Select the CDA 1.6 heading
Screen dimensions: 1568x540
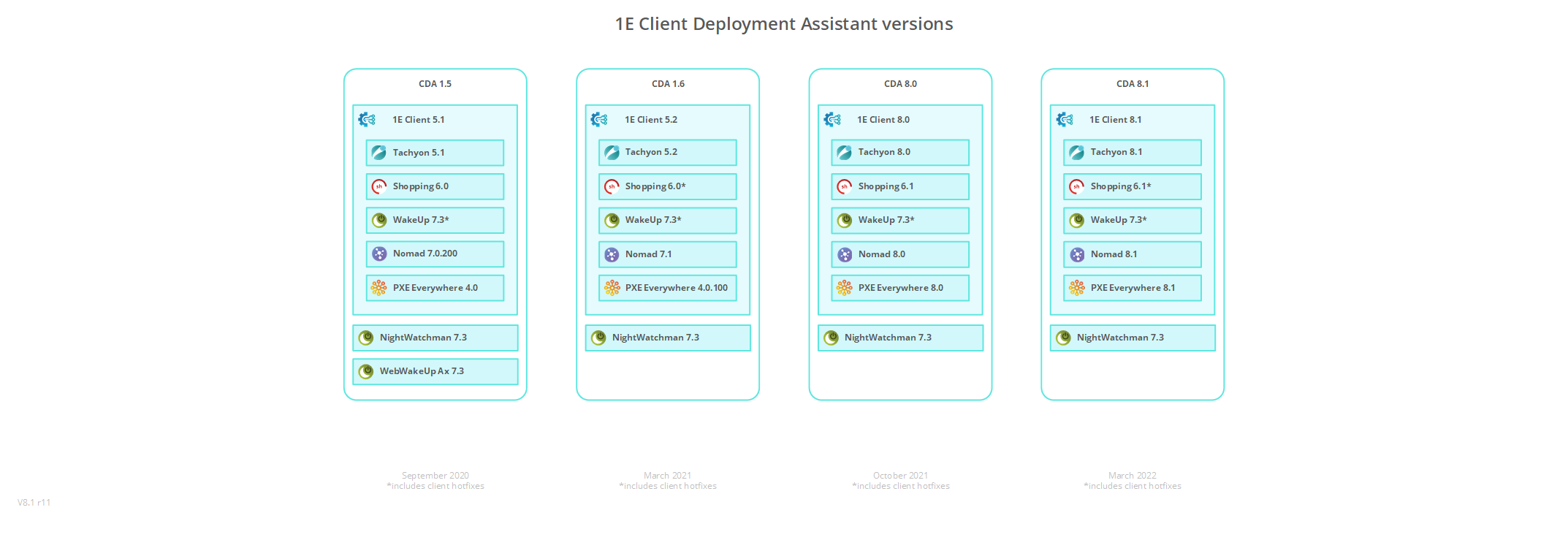(668, 84)
